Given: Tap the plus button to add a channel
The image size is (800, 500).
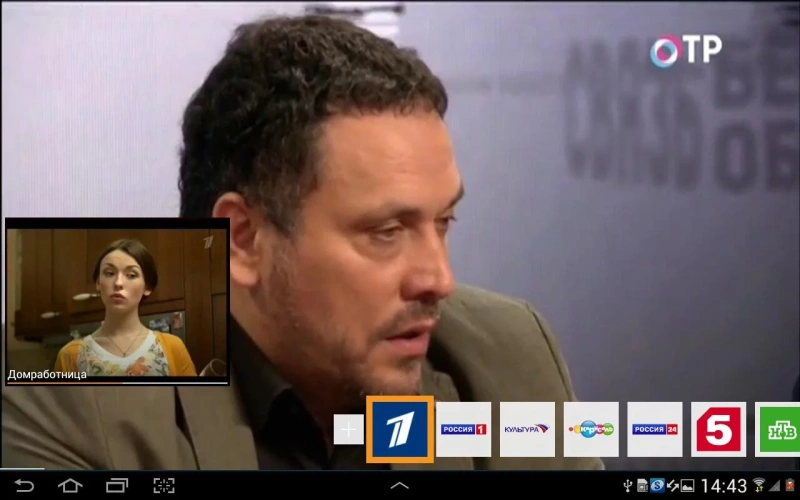Looking at the screenshot, I should (348, 430).
